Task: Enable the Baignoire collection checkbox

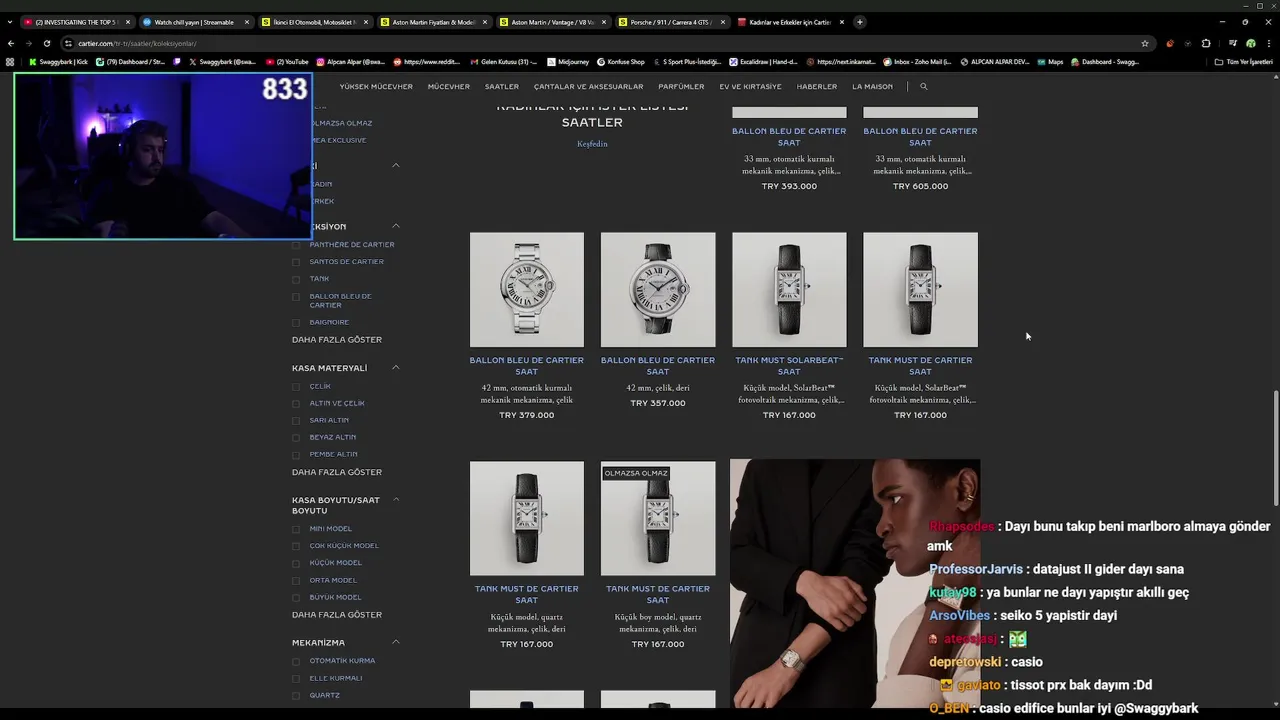Action: click(x=296, y=323)
